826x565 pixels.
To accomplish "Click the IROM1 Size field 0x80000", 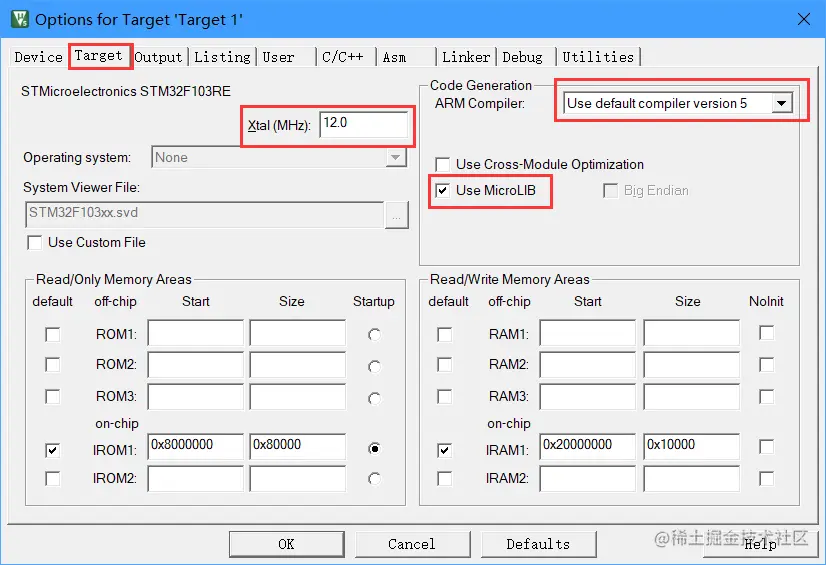I will (x=298, y=446).
